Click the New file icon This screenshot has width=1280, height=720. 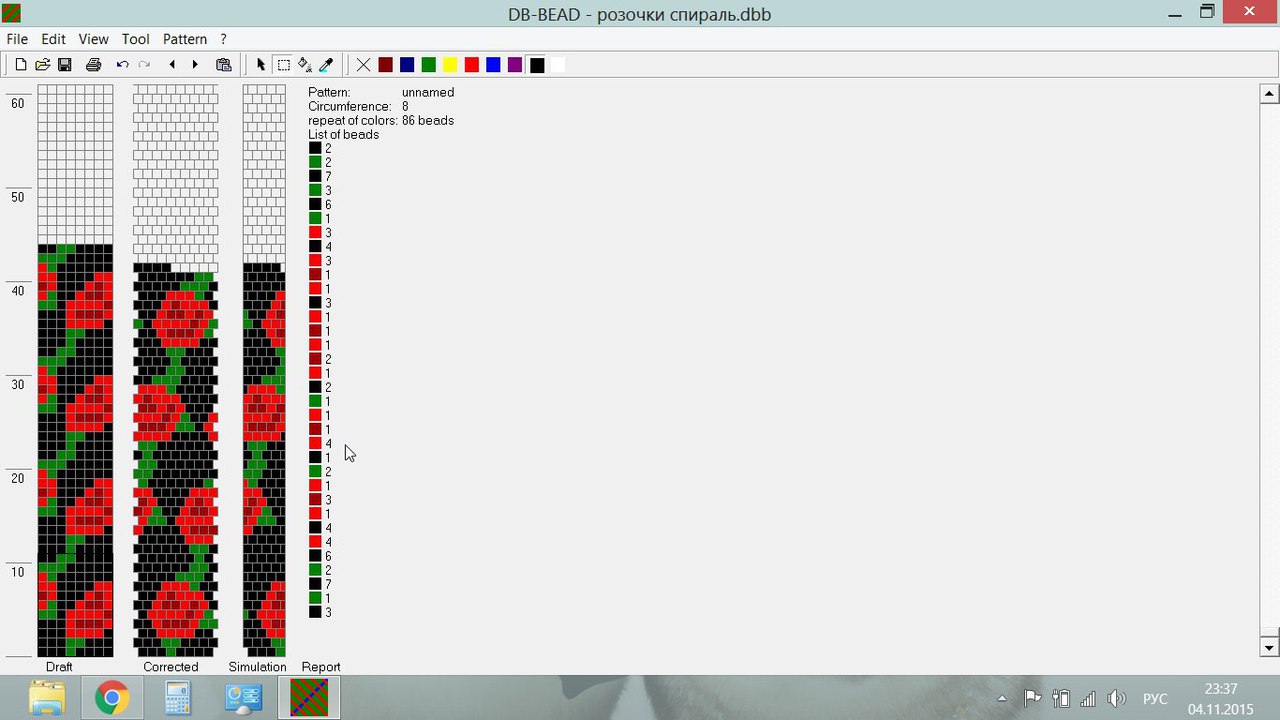coord(20,65)
